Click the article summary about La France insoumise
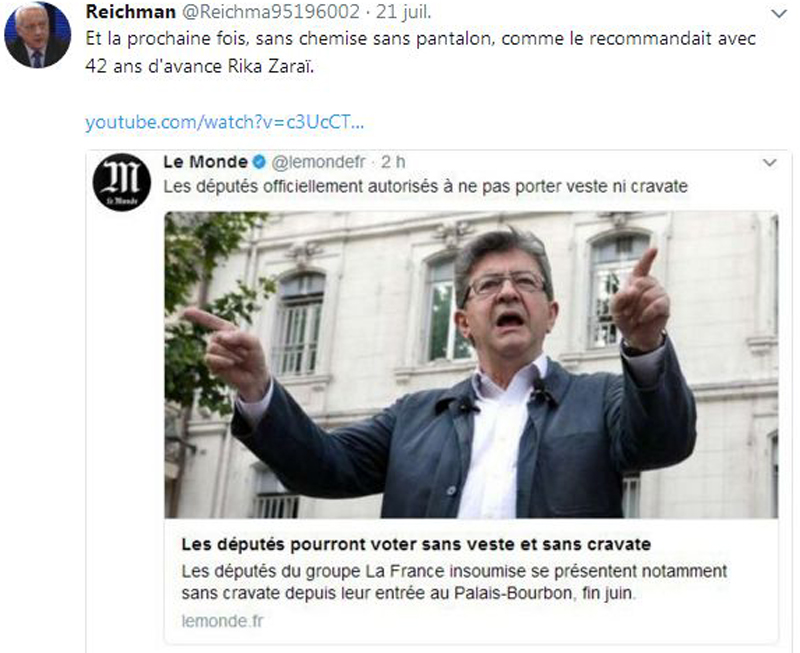This screenshot has height=653, width=800. point(454,582)
